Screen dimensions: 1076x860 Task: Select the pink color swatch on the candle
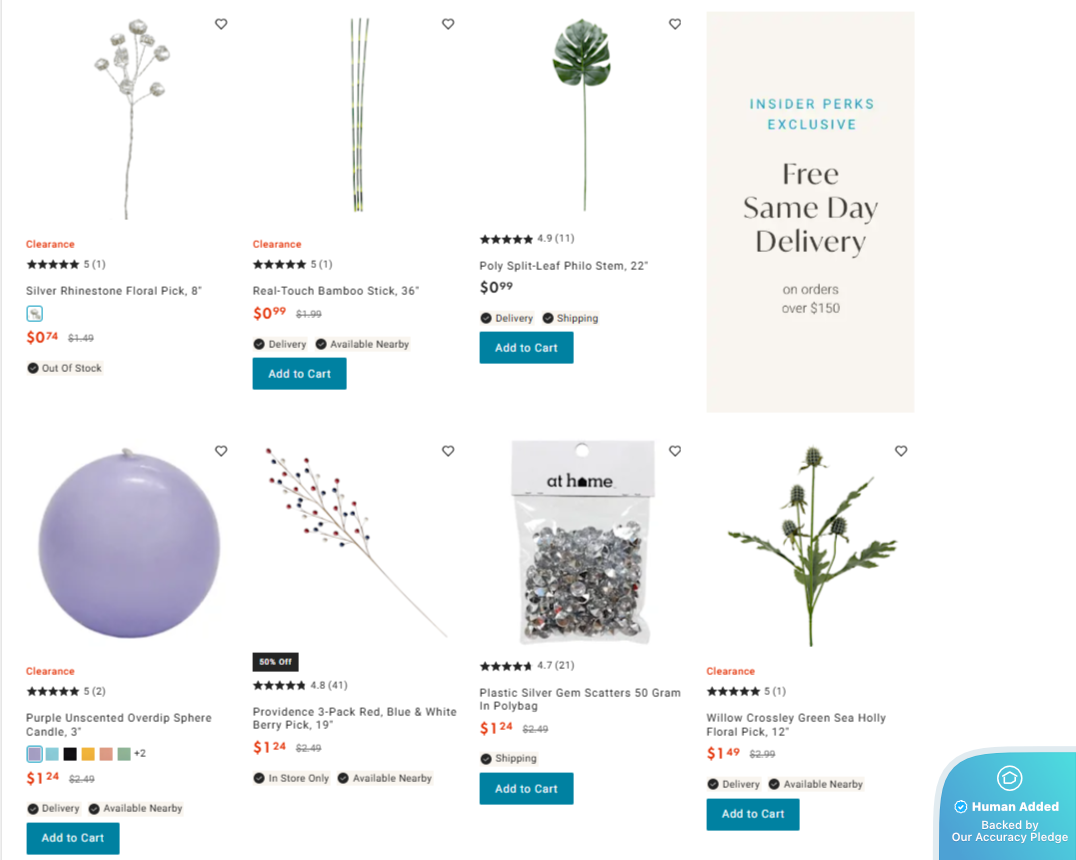104,753
